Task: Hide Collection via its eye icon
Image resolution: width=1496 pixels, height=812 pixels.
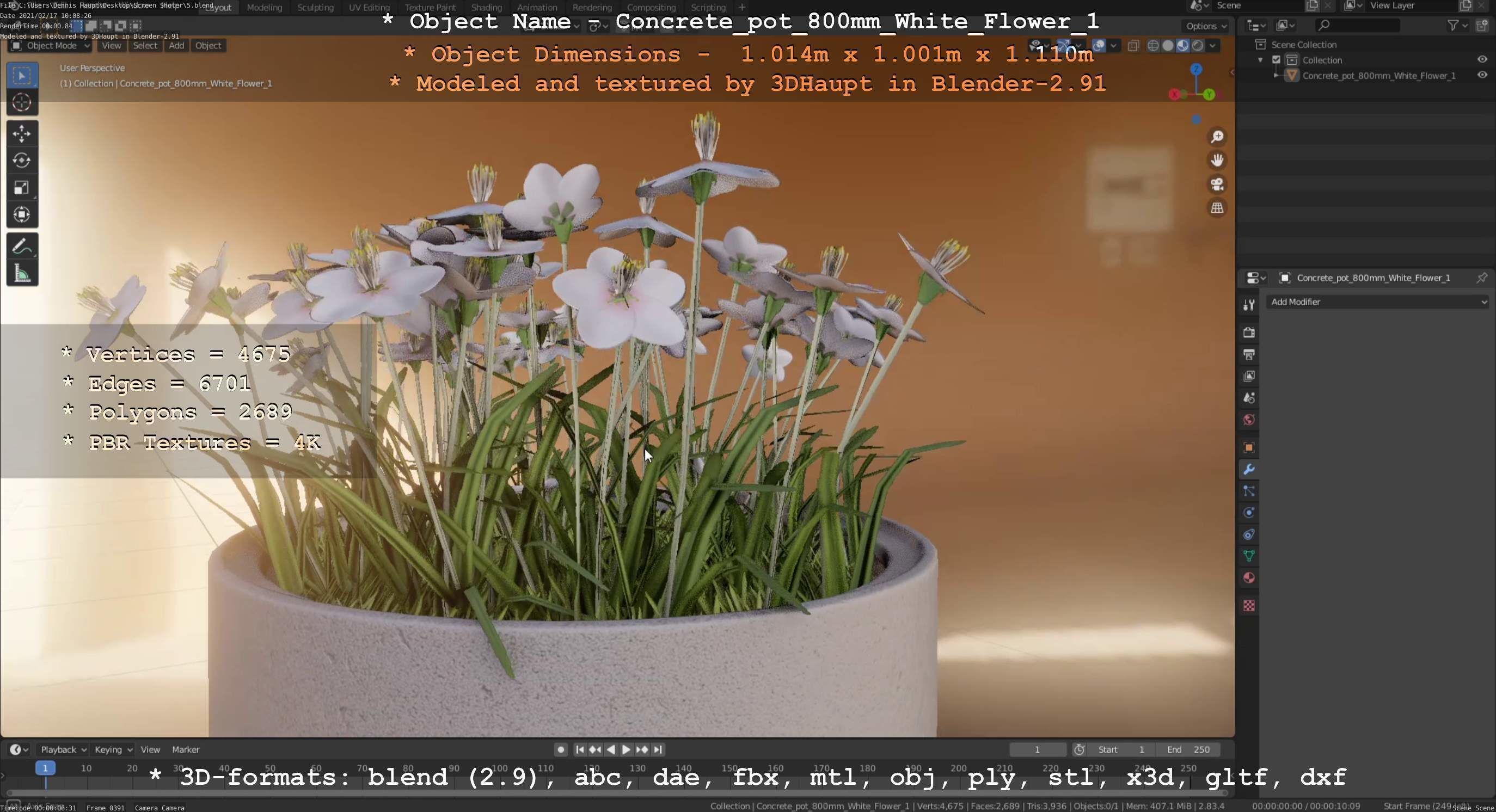Action: 1482,59
